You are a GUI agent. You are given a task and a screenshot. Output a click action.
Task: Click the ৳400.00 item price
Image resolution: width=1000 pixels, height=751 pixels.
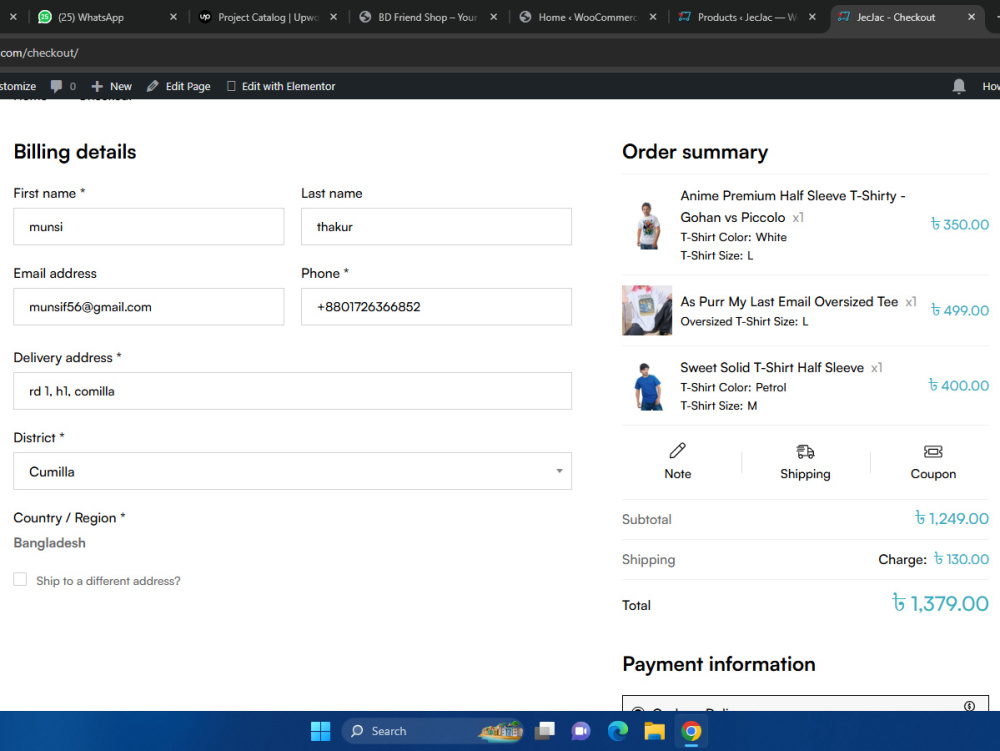coord(959,385)
